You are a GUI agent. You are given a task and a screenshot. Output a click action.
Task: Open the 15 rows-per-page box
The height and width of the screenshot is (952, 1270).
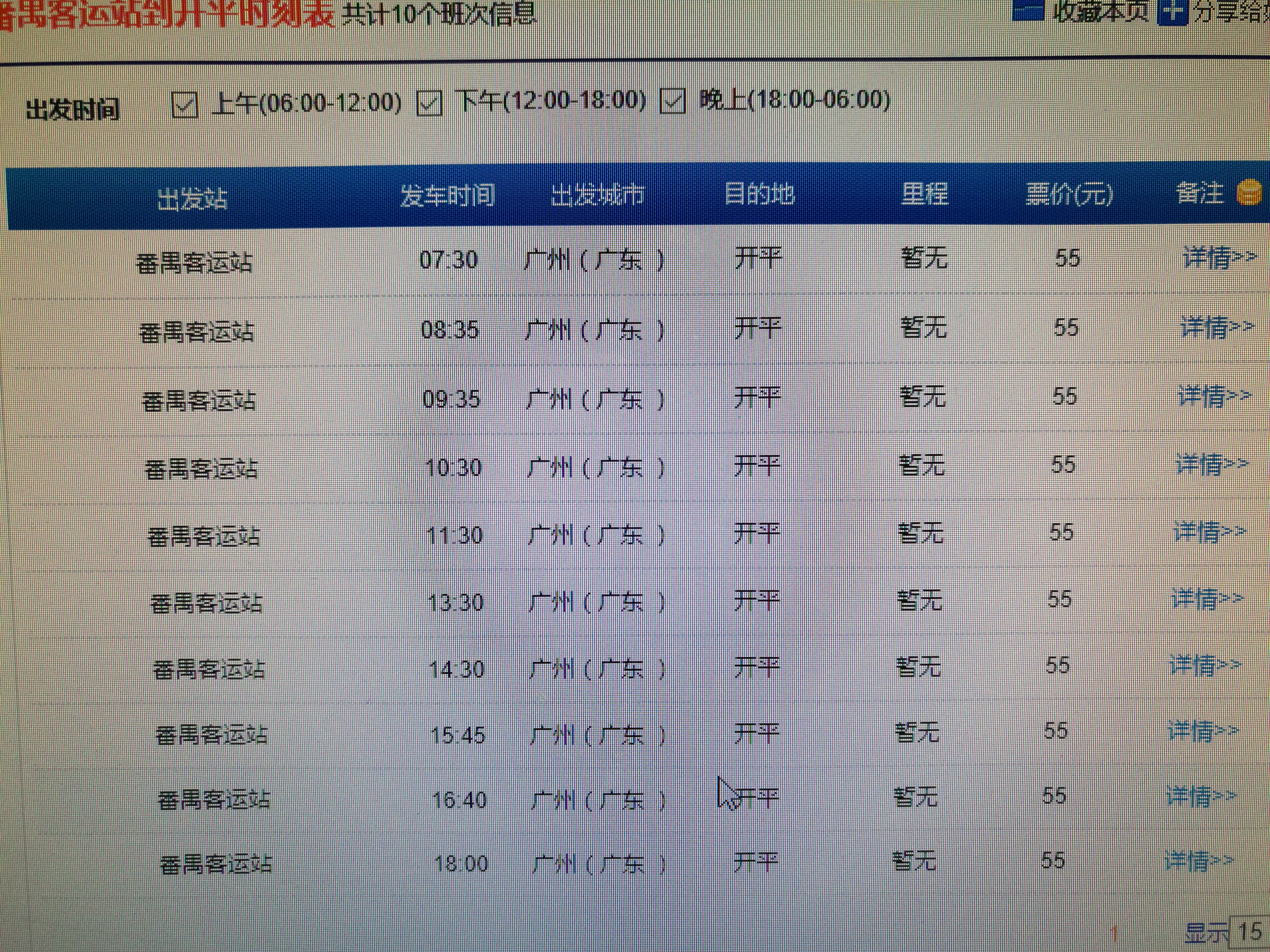1250,931
